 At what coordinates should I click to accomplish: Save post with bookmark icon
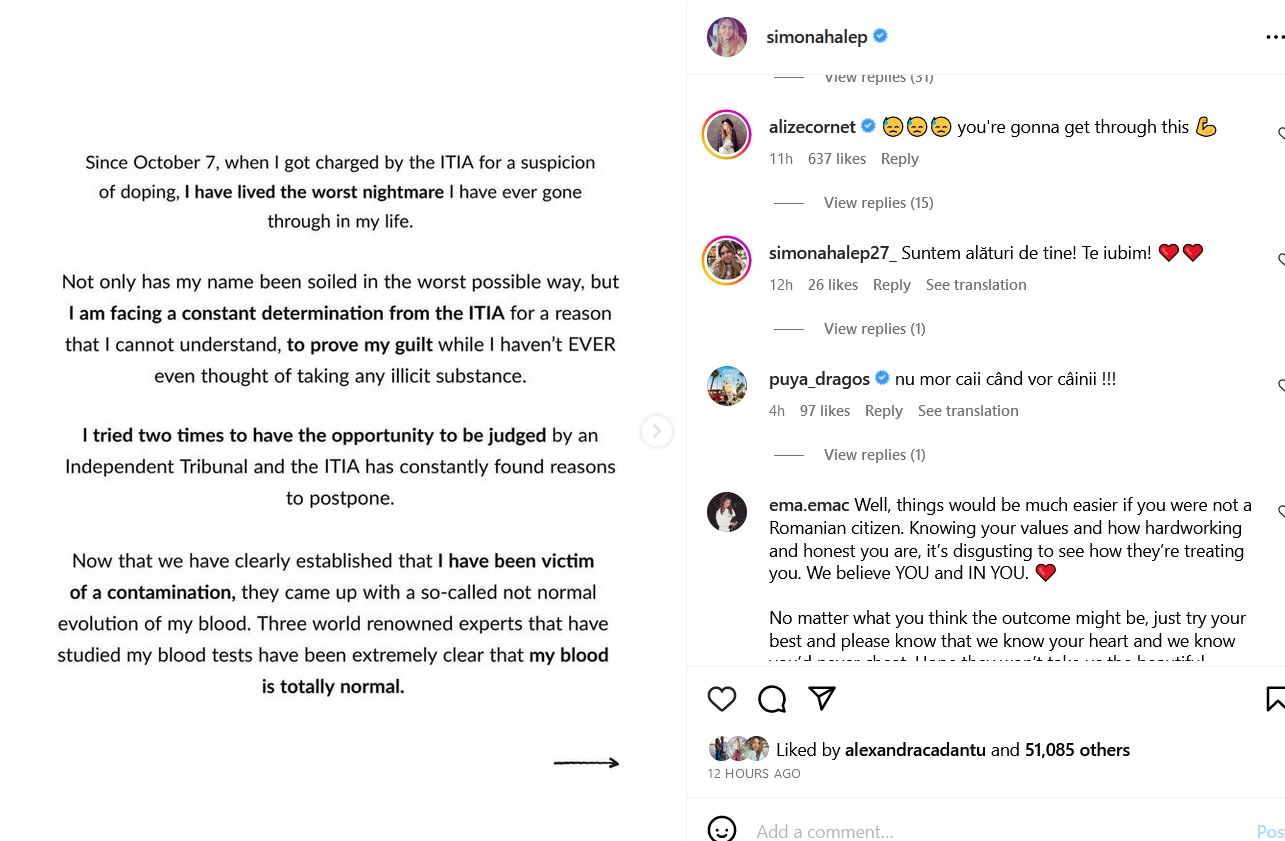pos(1275,698)
